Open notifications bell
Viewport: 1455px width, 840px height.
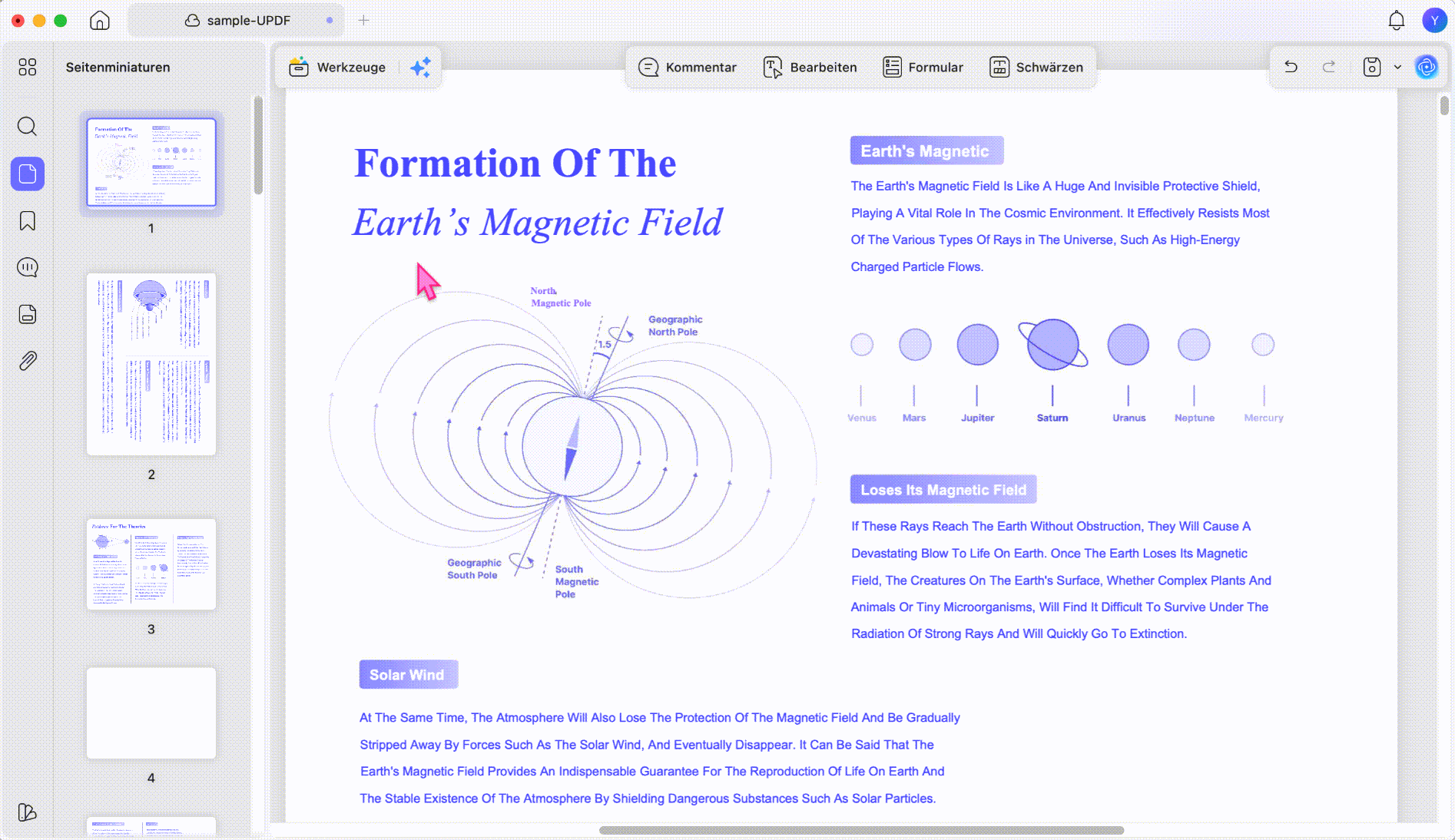pos(1396,21)
